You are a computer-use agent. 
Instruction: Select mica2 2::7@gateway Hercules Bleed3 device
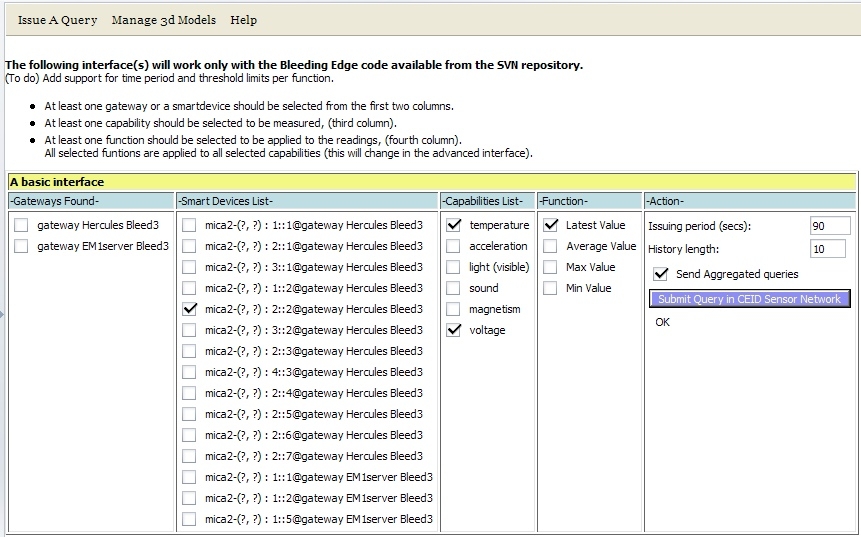189,456
